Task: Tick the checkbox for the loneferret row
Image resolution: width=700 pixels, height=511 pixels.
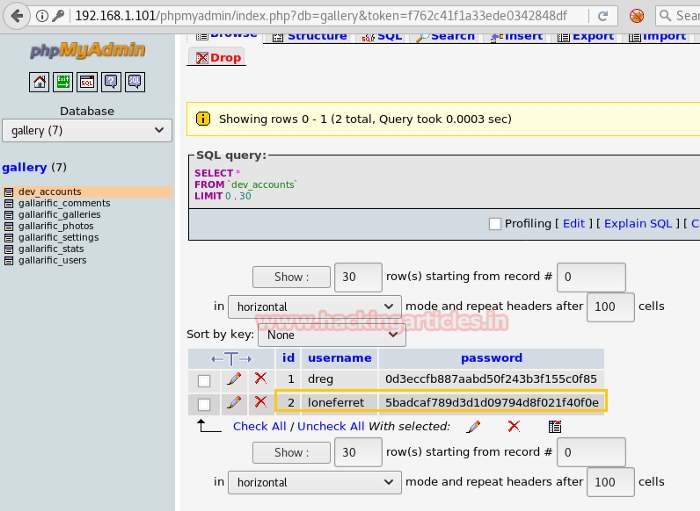Action: tap(204, 403)
